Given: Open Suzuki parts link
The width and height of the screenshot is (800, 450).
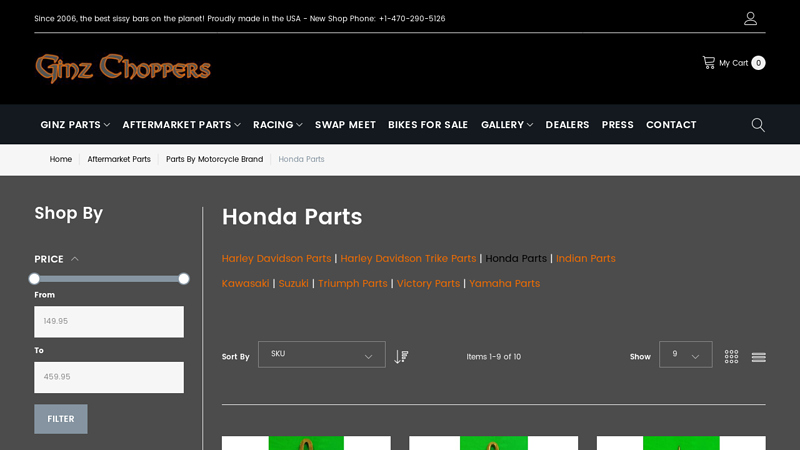Looking at the screenshot, I should pos(293,284).
